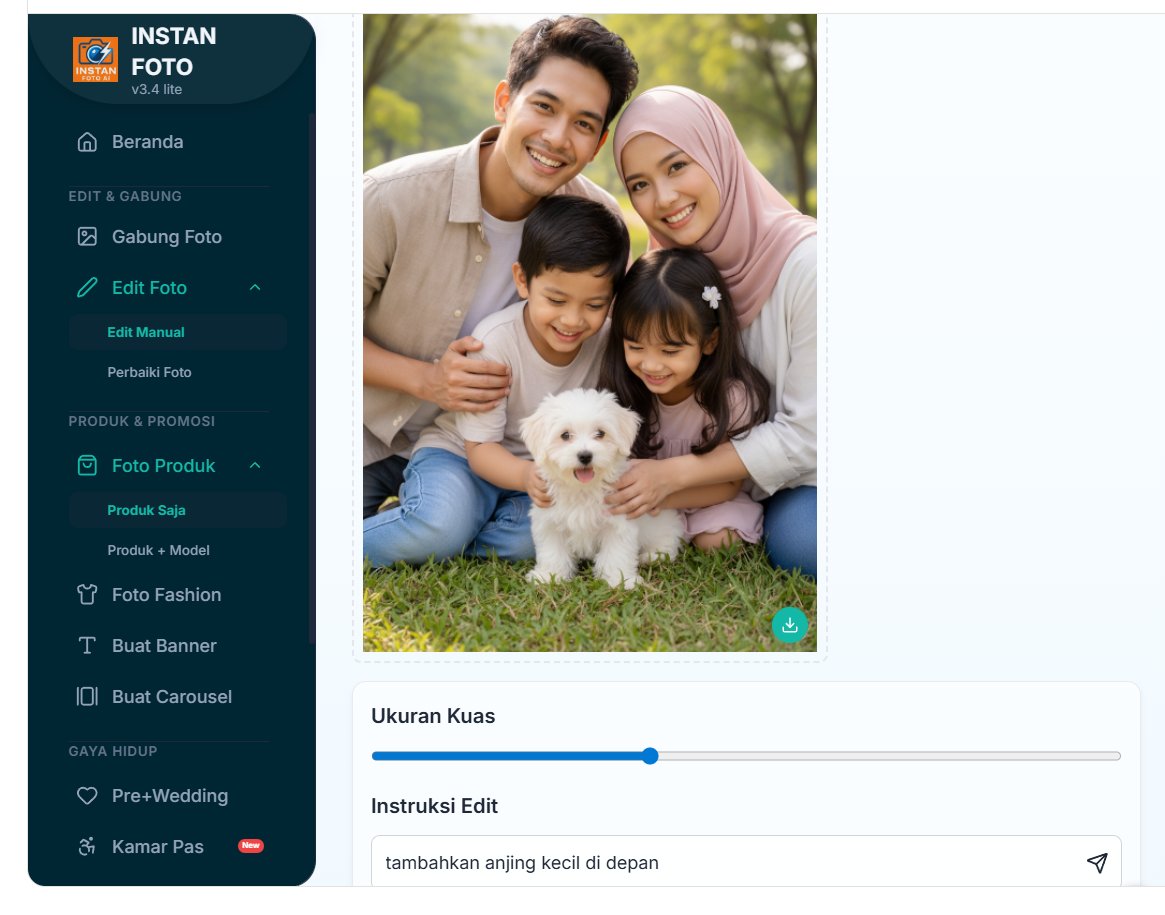The height and width of the screenshot is (915, 1165).
Task: Collapse the Edit Foto submenu chevron
Action: (255, 288)
